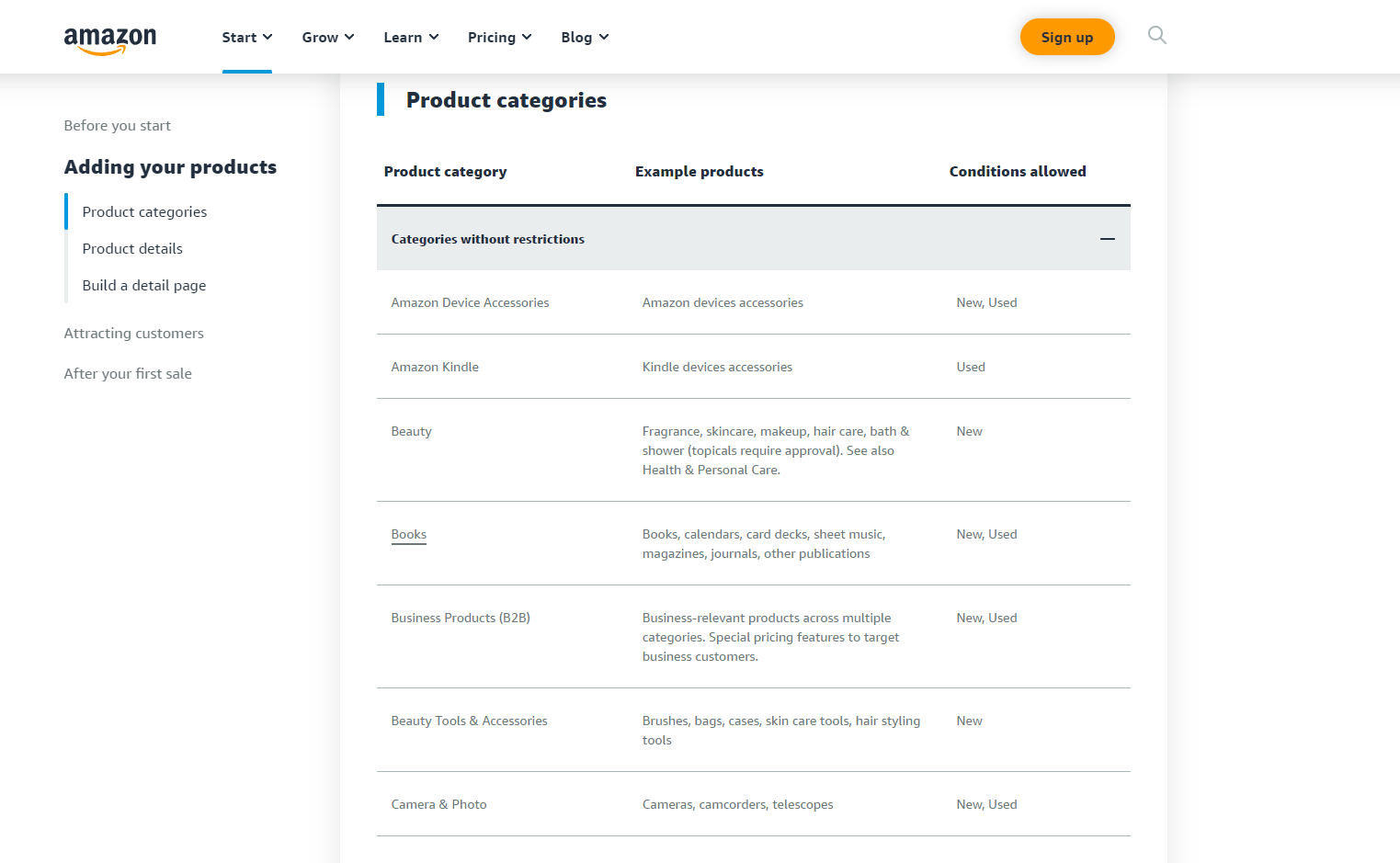Viewport: 1400px width, 863px height.
Task: Click Adding your products sidebar heading
Action: click(x=170, y=167)
